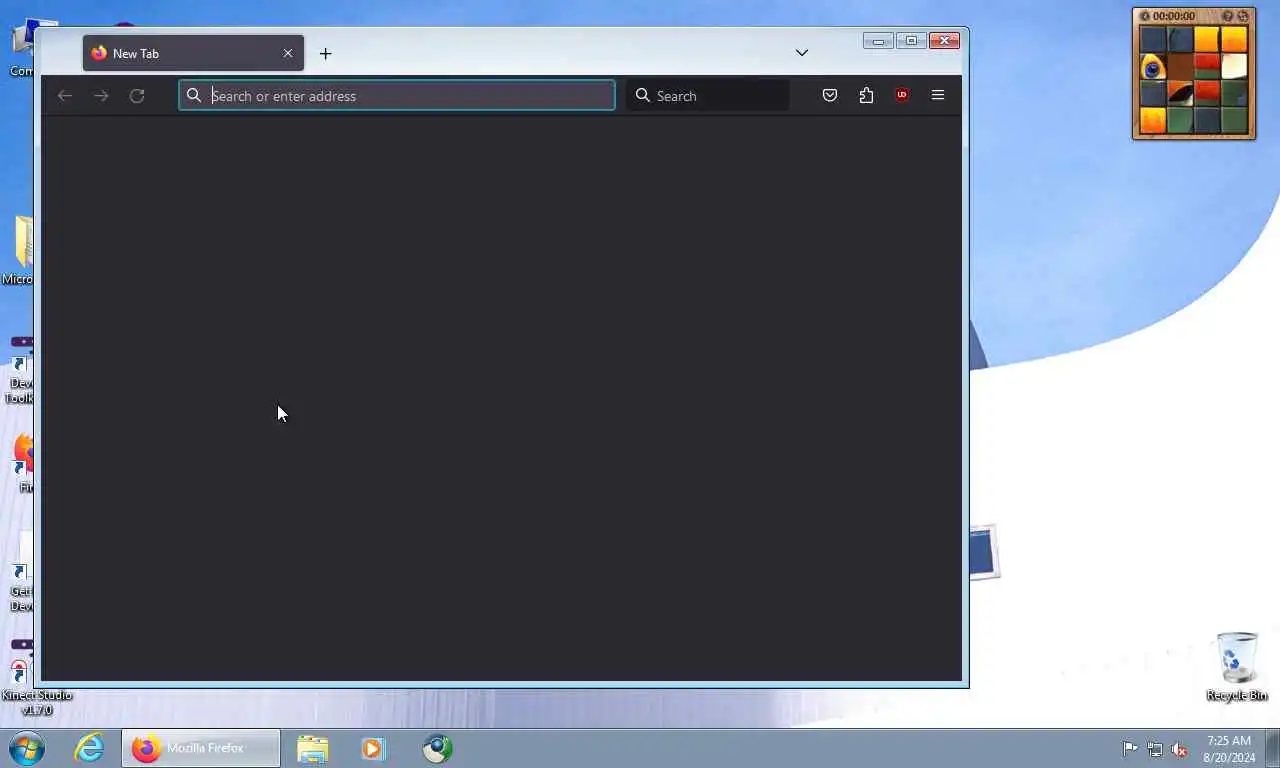Open the Windows Start menu
The width and height of the screenshot is (1280, 768).
coord(27,748)
